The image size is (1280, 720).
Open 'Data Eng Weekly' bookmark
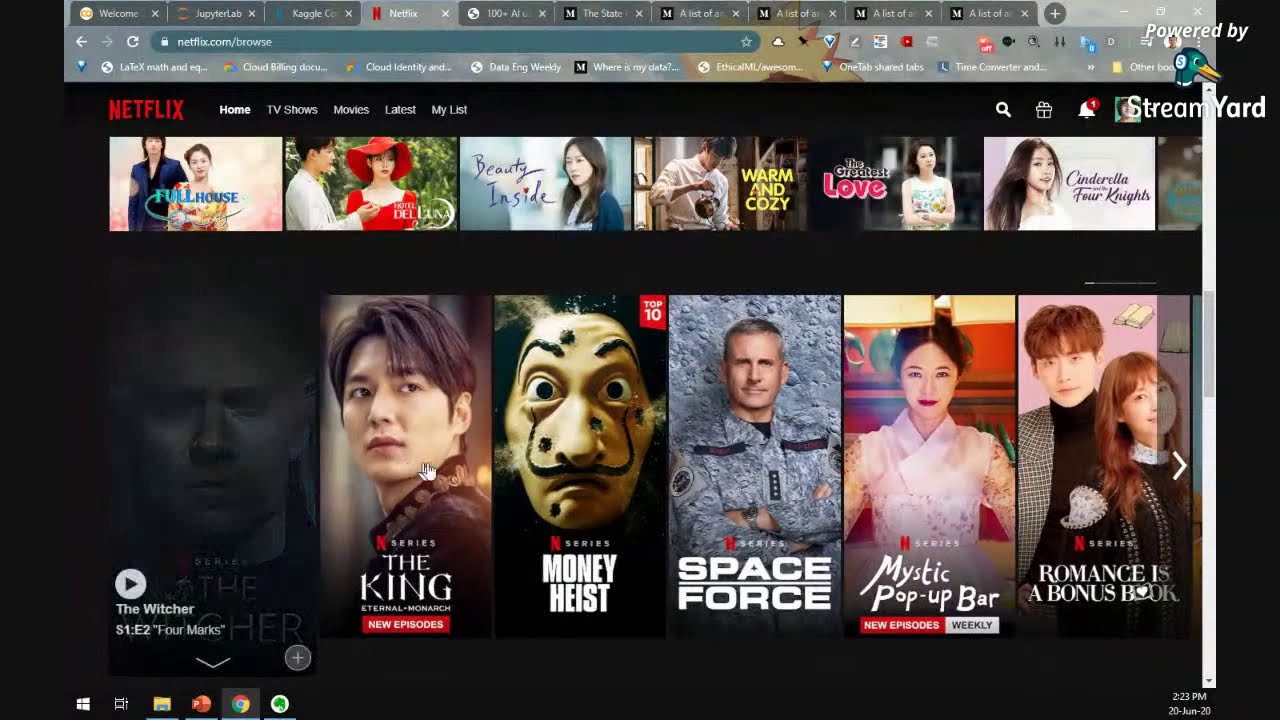pos(516,67)
